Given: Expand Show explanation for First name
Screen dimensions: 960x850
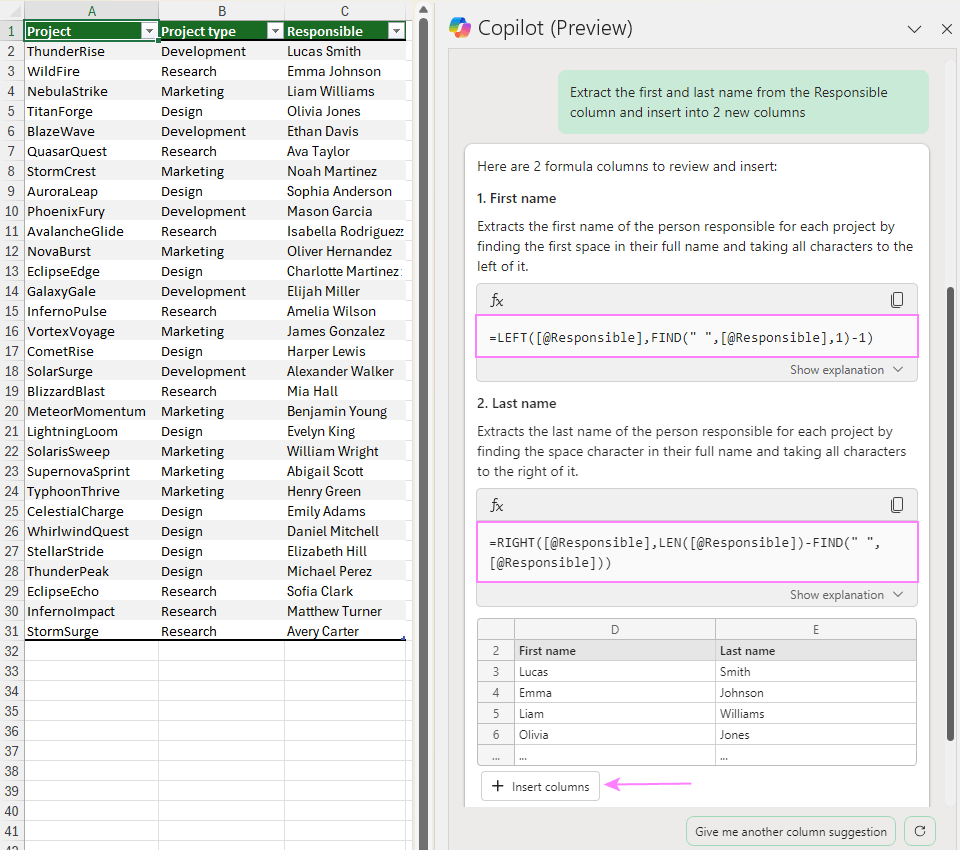Looking at the screenshot, I should pyautogui.click(x=846, y=370).
